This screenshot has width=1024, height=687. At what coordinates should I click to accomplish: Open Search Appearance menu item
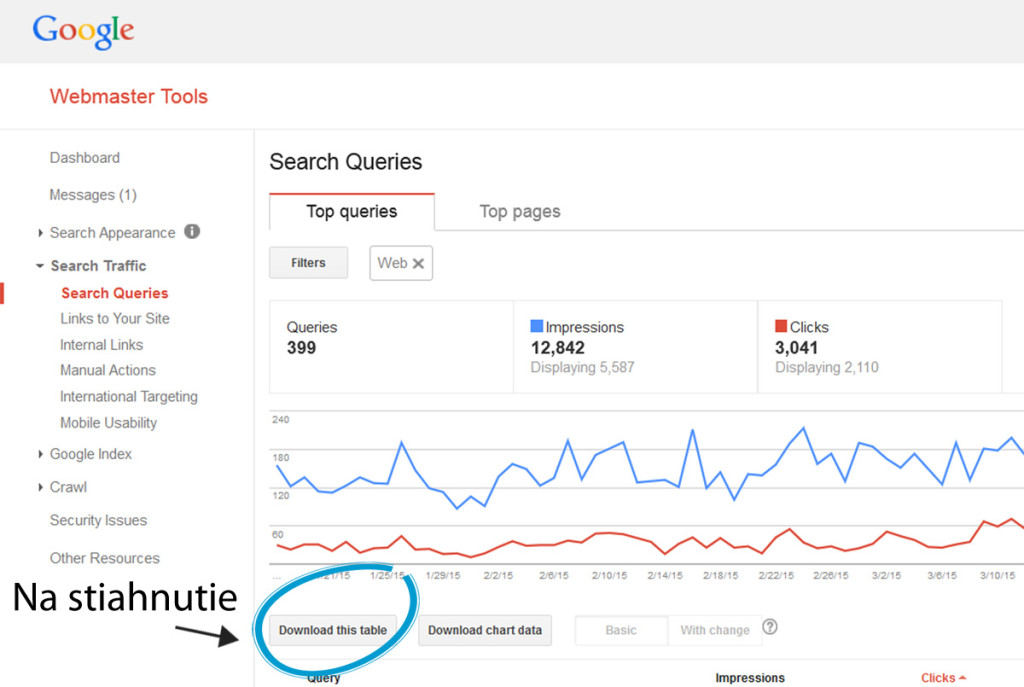(x=112, y=233)
